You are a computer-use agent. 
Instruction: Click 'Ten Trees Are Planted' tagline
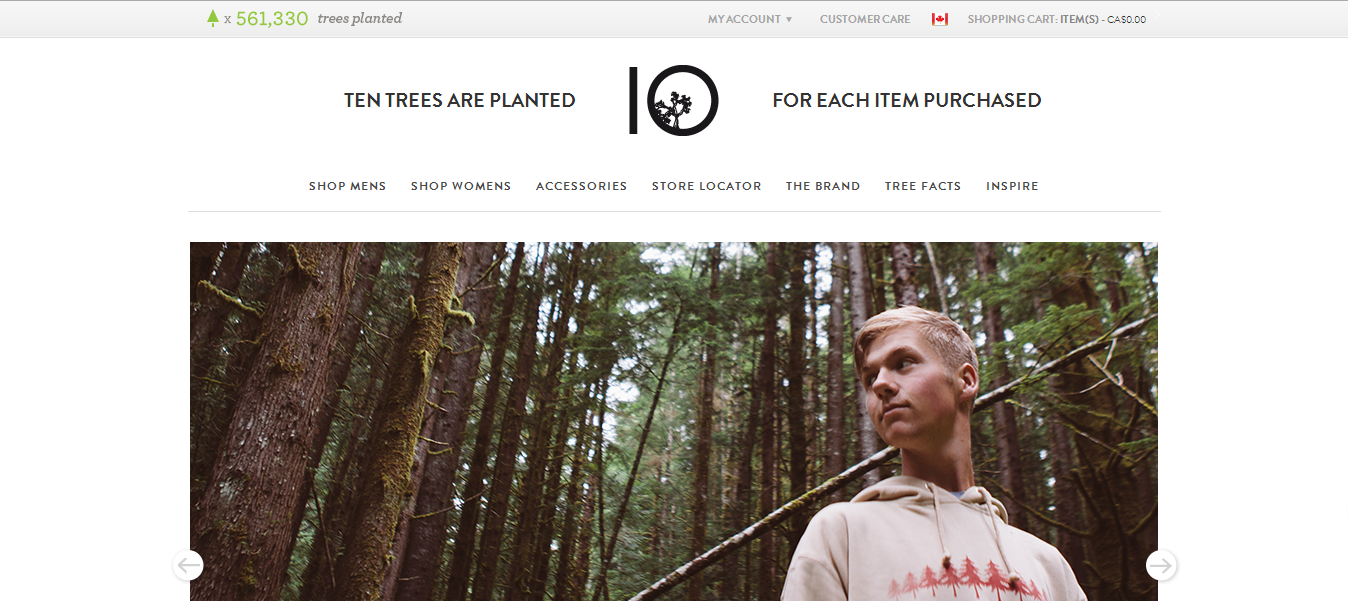[460, 100]
